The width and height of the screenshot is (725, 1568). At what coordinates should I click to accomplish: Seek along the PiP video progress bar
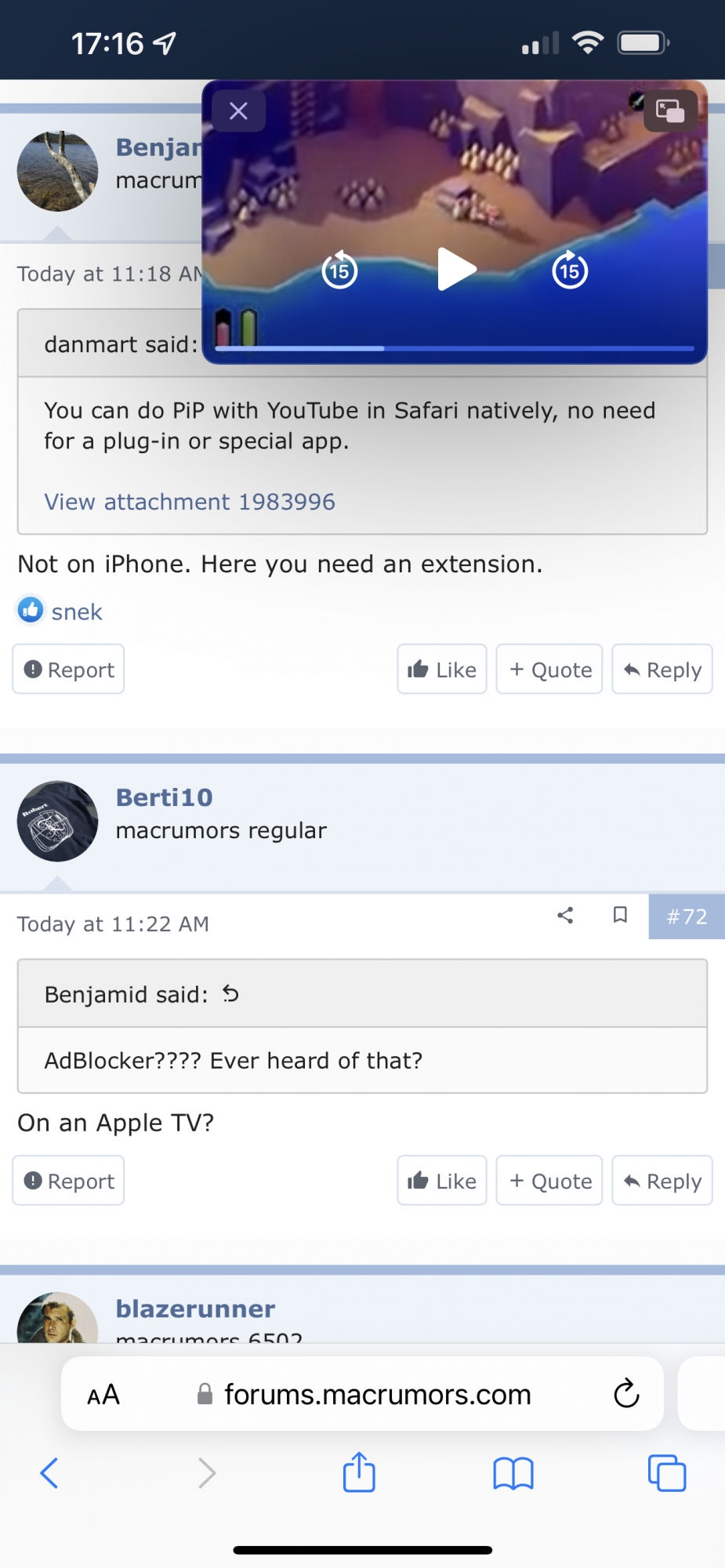[455, 348]
